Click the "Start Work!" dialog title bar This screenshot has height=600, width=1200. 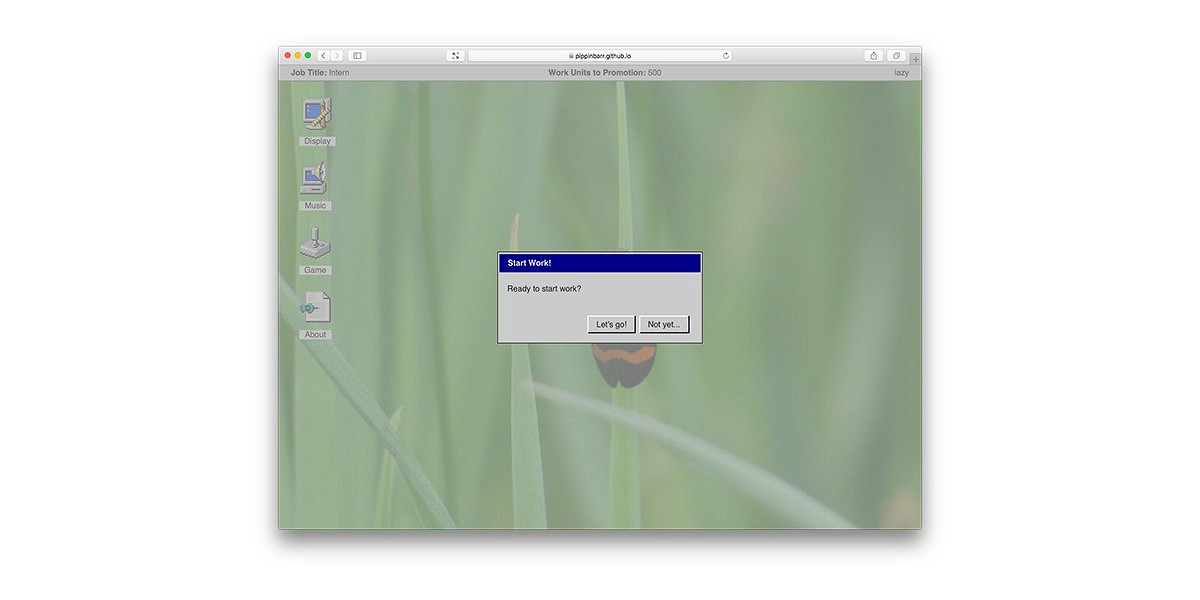(600, 263)
